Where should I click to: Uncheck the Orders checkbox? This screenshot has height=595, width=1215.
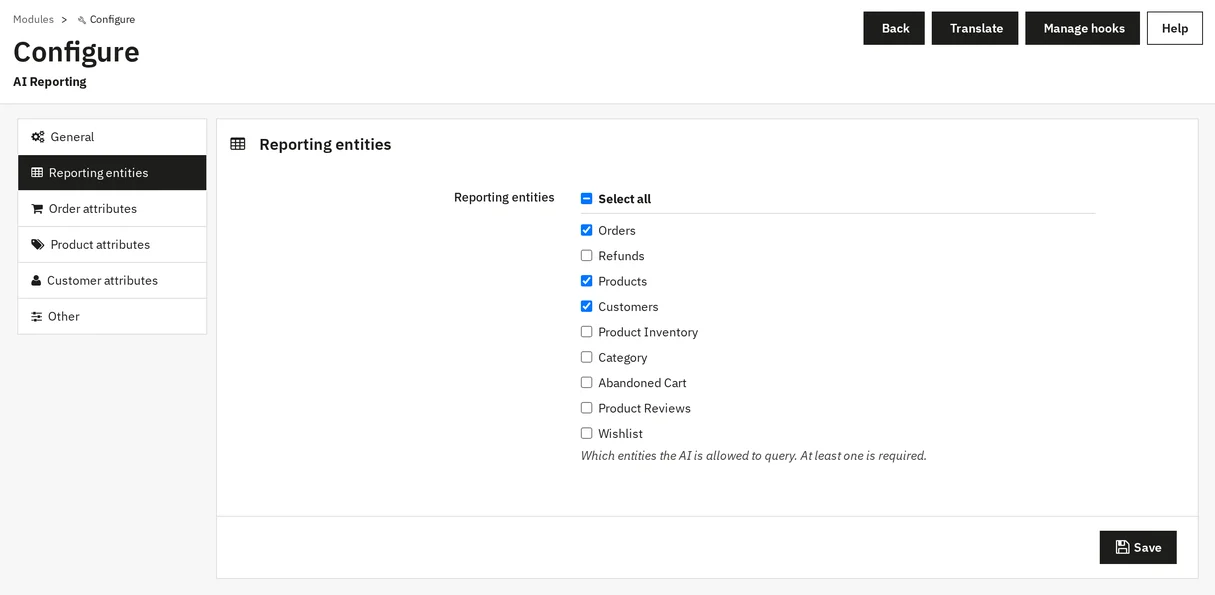point(587,230)
